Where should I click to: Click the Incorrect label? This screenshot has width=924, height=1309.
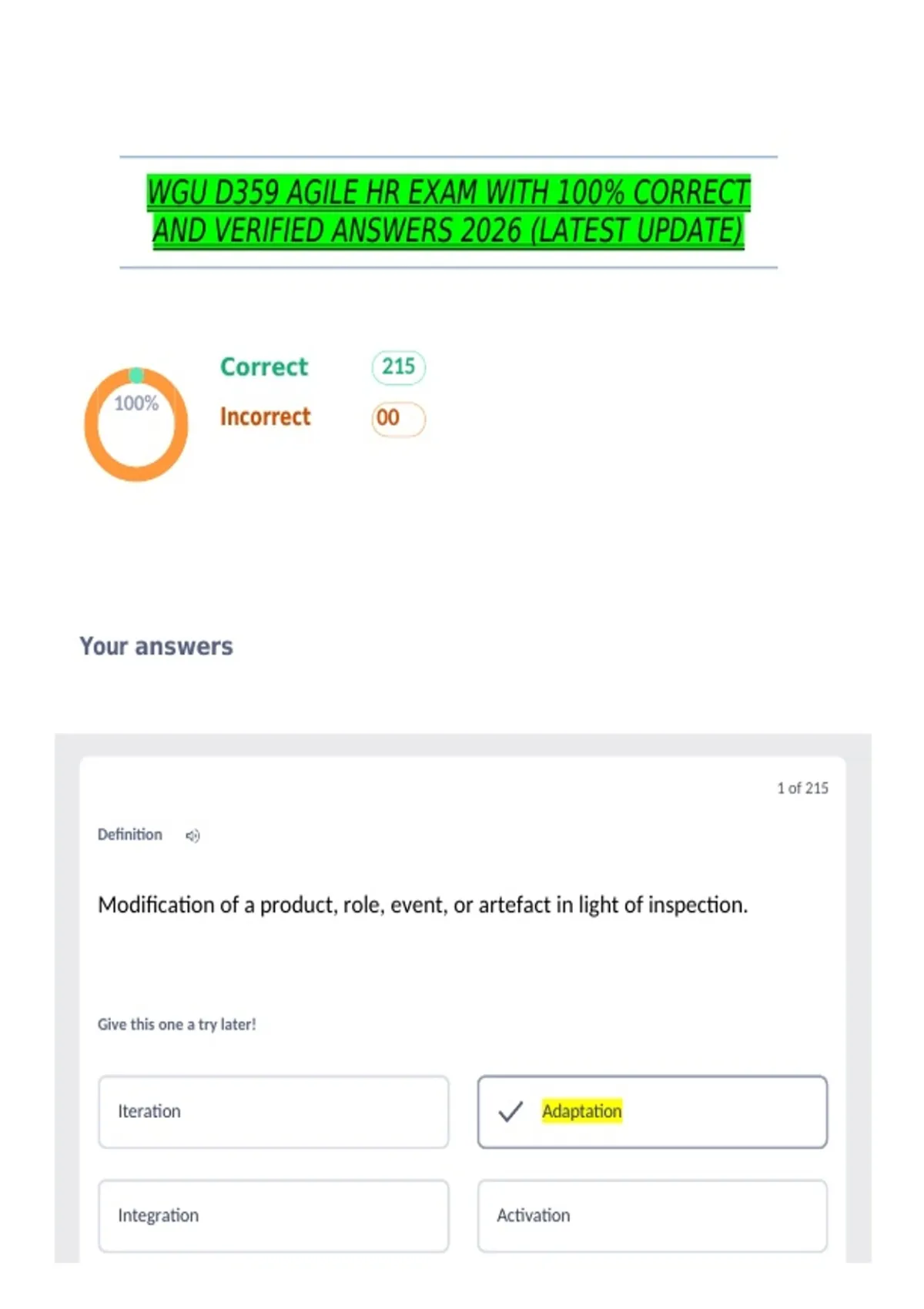[266, 417]
